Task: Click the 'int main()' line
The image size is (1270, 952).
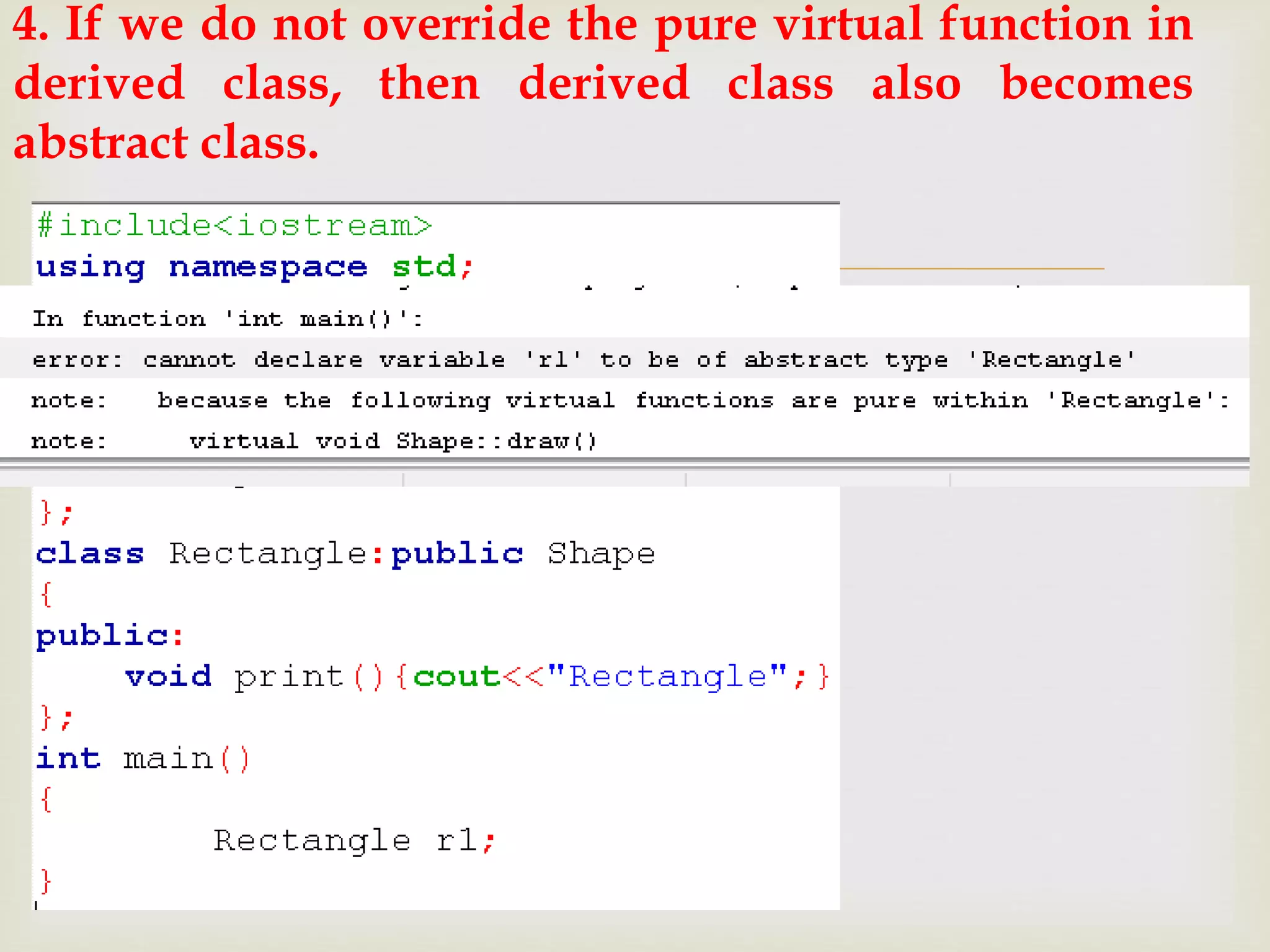Action: point(143,759)
